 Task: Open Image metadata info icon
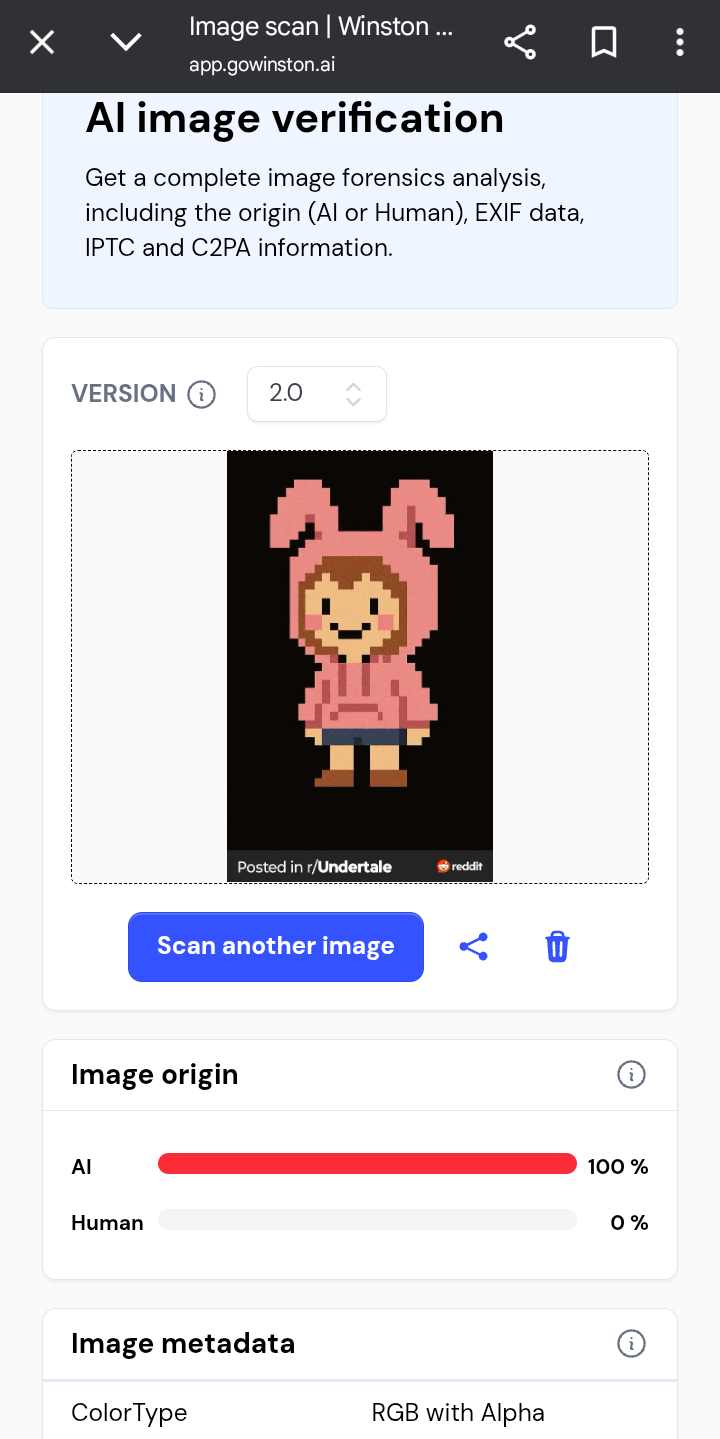[x=631, y=1344]
